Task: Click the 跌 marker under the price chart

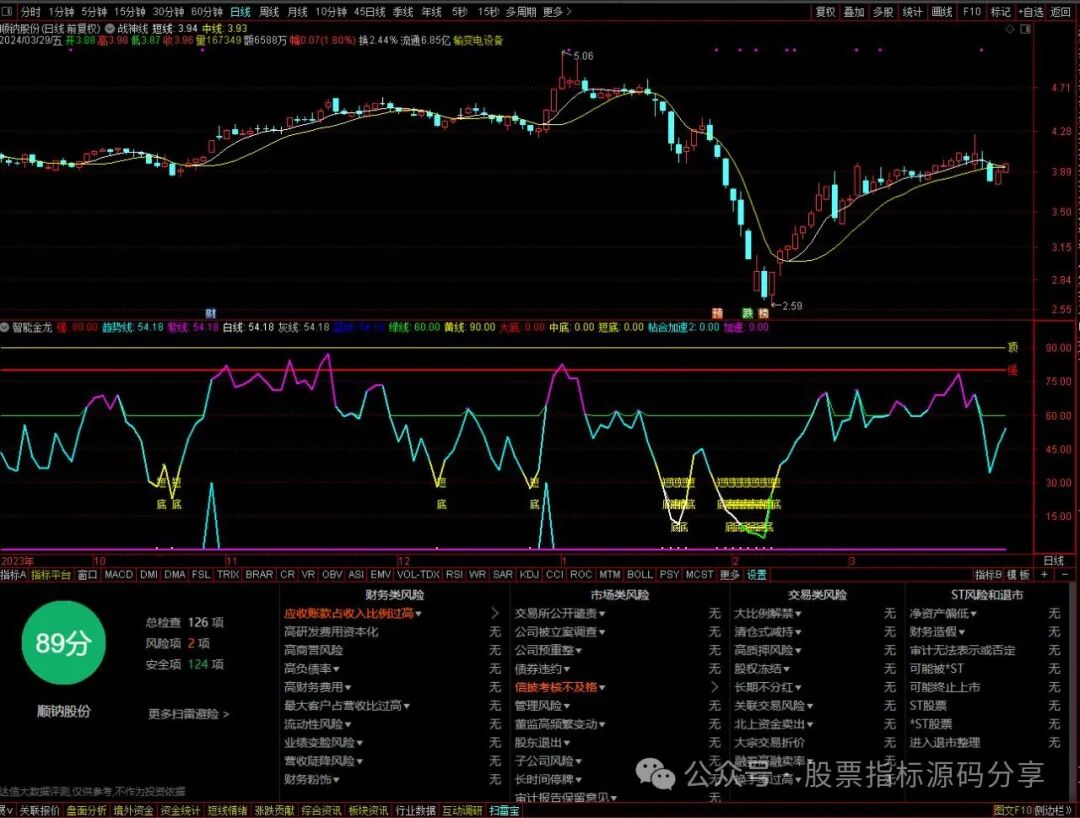Action: (747, 313)
